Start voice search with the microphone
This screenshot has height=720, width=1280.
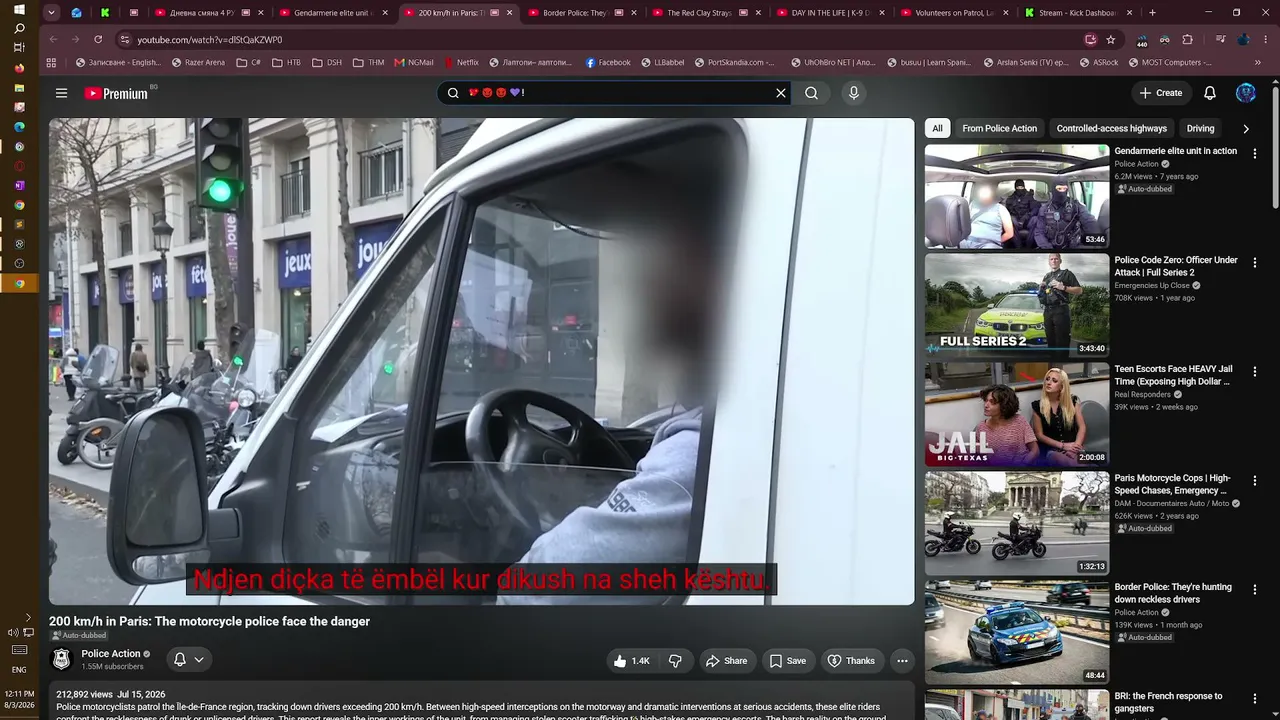click(853, 93)
